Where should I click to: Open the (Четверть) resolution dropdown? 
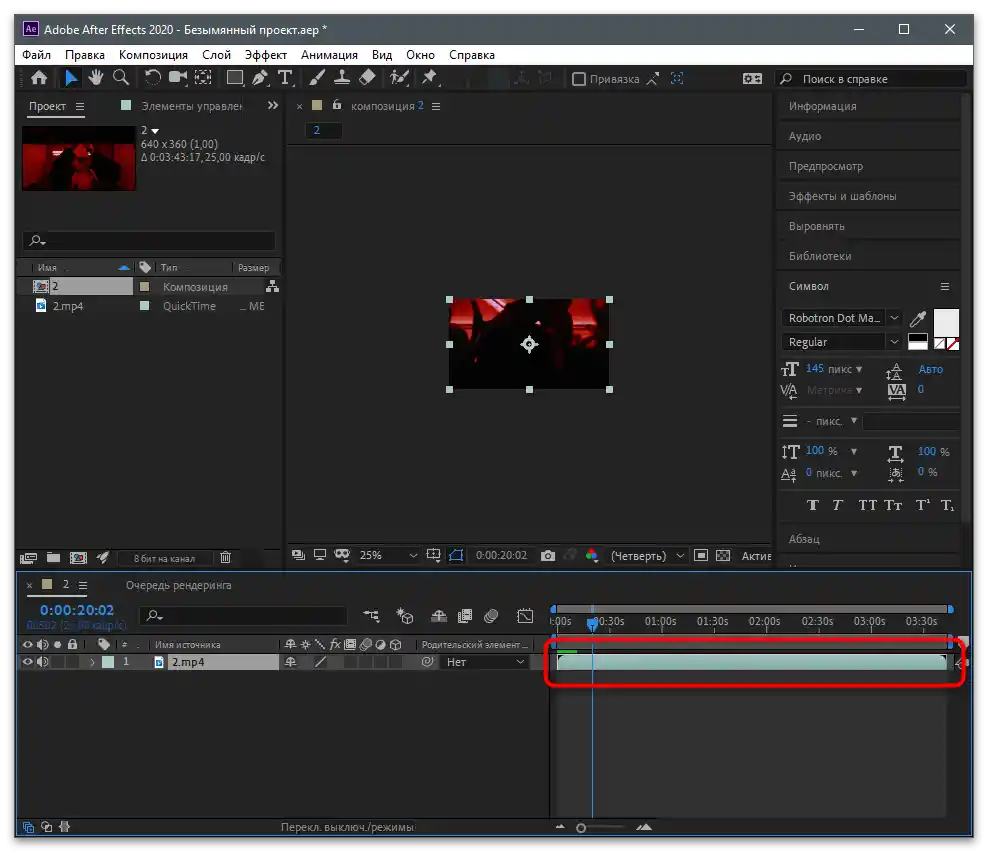click(646, 556)
